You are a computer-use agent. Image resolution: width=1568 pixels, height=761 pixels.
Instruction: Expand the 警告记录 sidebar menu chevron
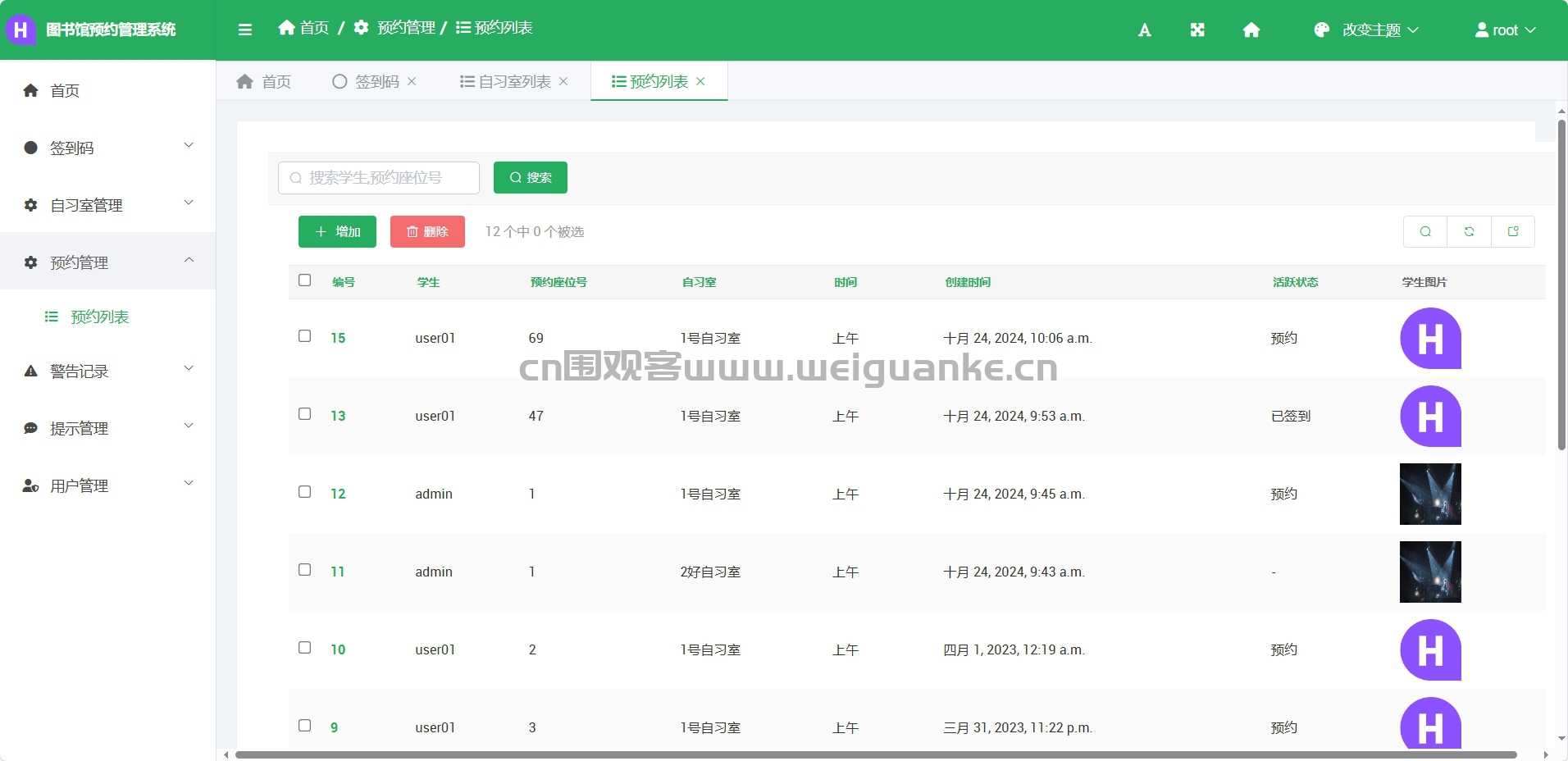(x=189, y=368)
